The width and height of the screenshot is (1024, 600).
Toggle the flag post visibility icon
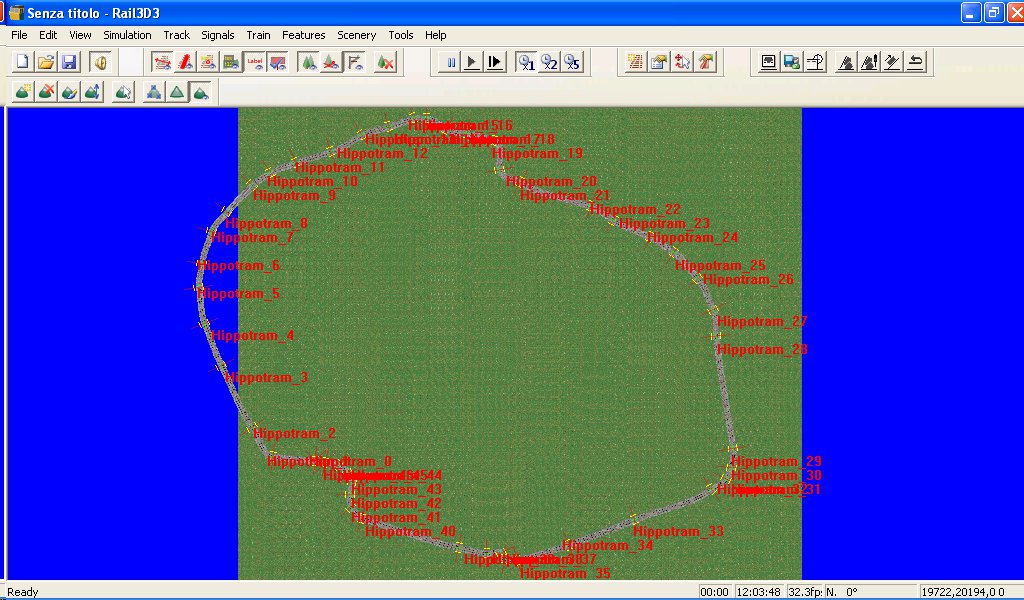[x=355, y=62]
